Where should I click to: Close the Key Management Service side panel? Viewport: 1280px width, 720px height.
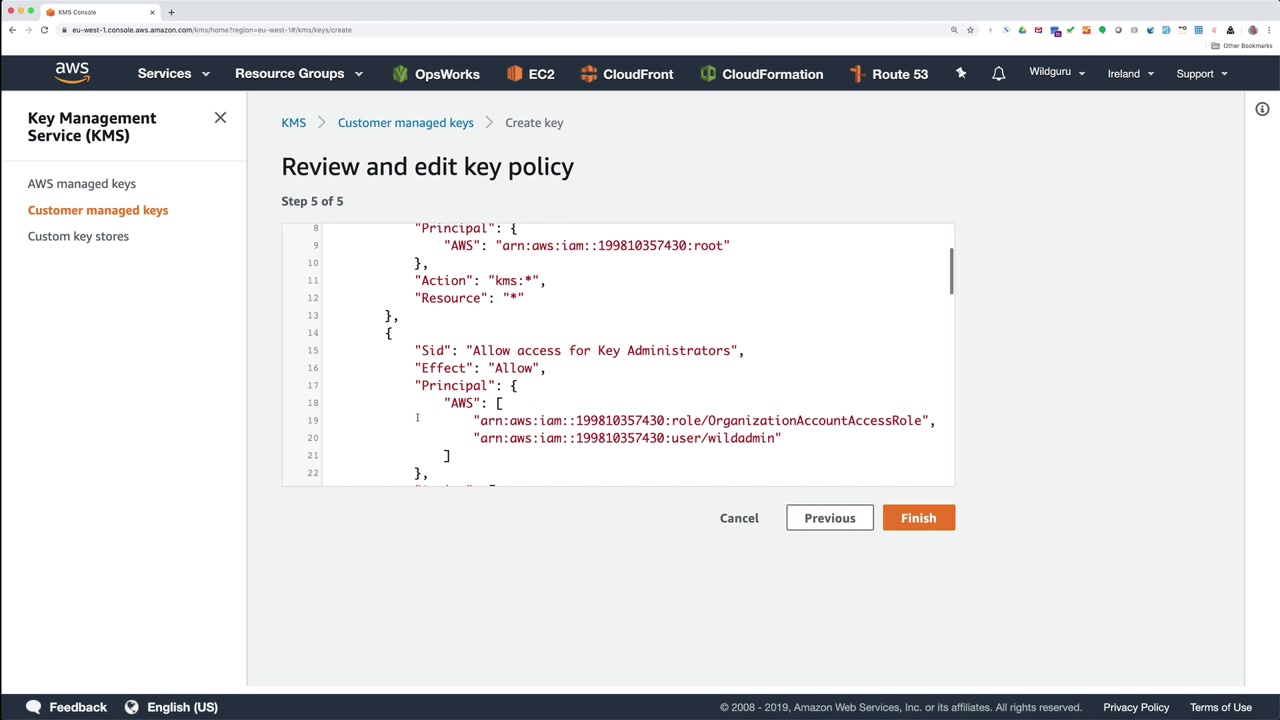[220, 118]
